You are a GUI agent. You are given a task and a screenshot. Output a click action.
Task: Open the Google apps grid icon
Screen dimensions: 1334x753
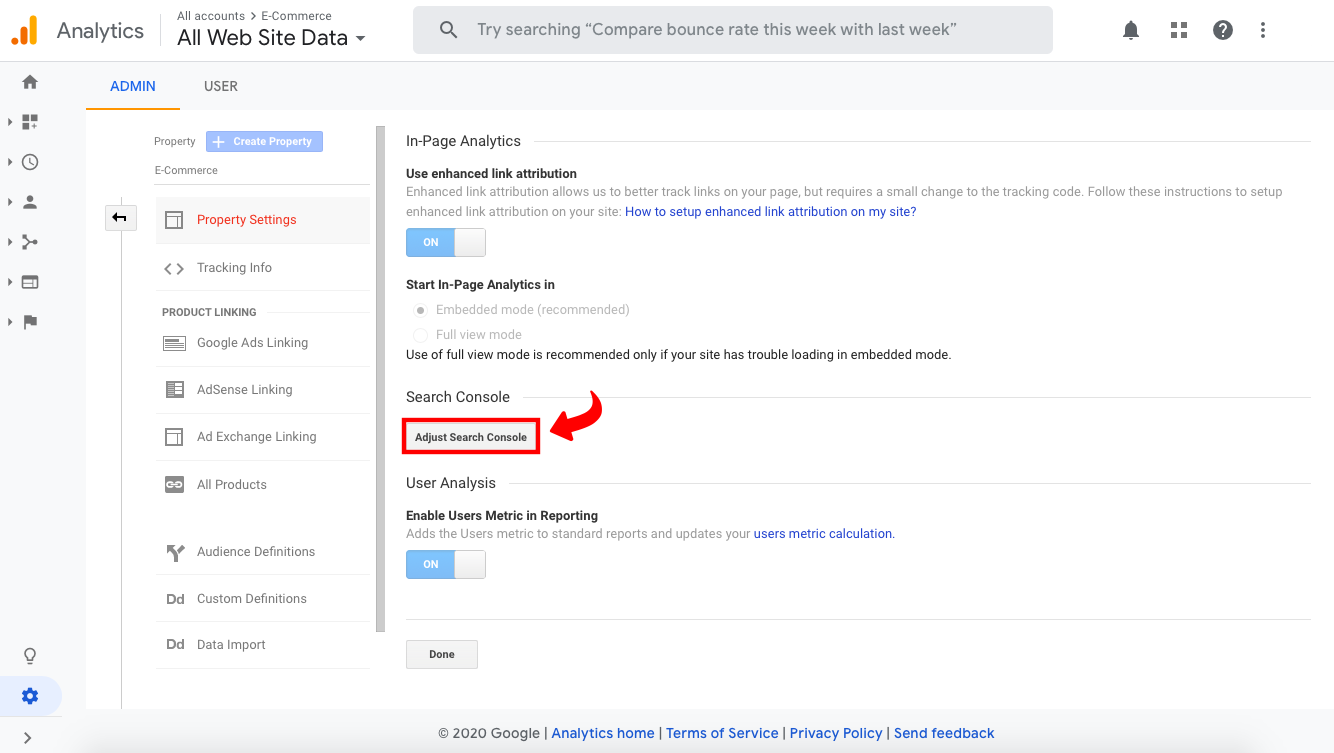(1178, 30)
